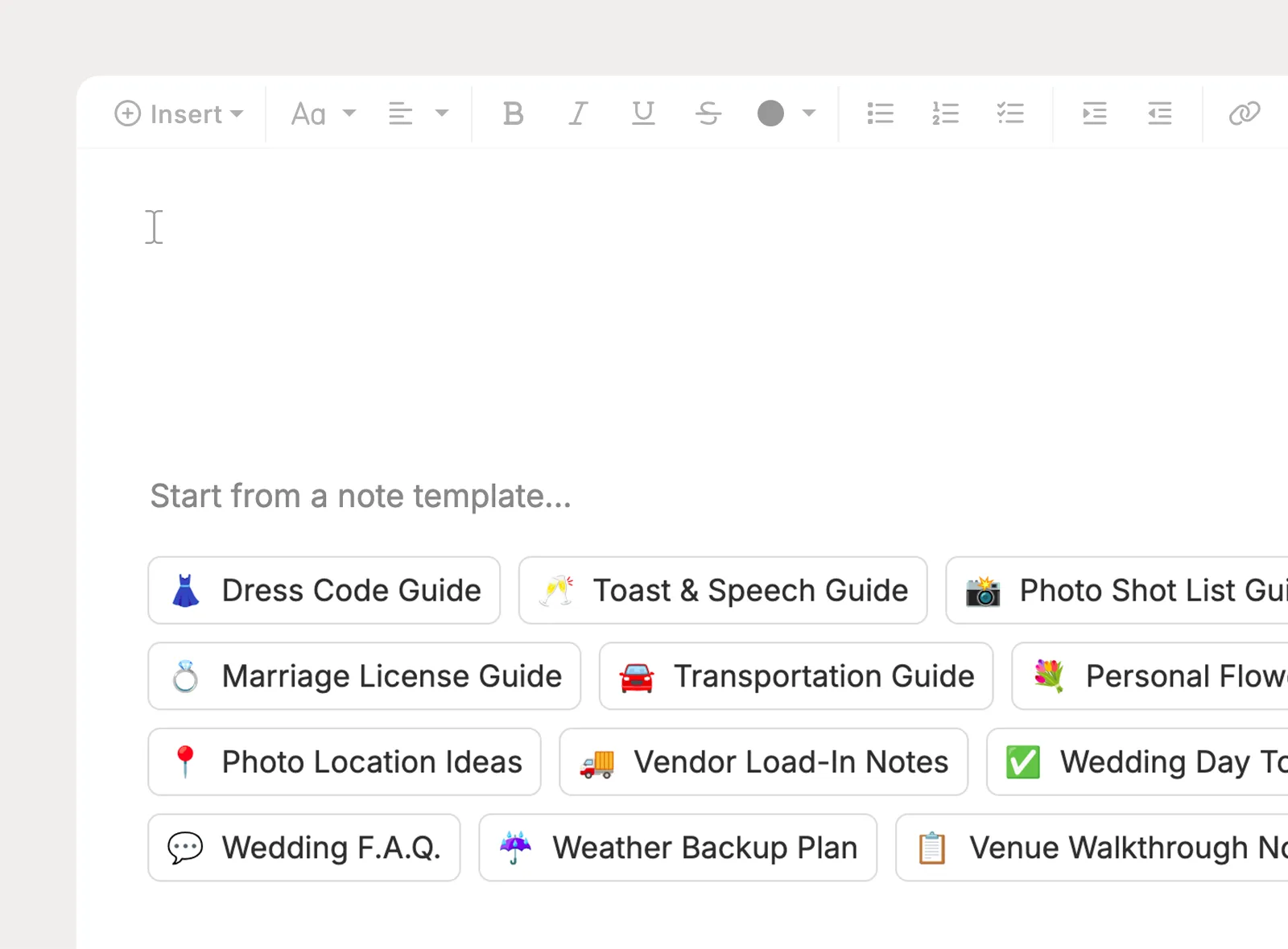
Task: Pick the Venue Walkthrough Notes template
Action: click(1092, 848)
